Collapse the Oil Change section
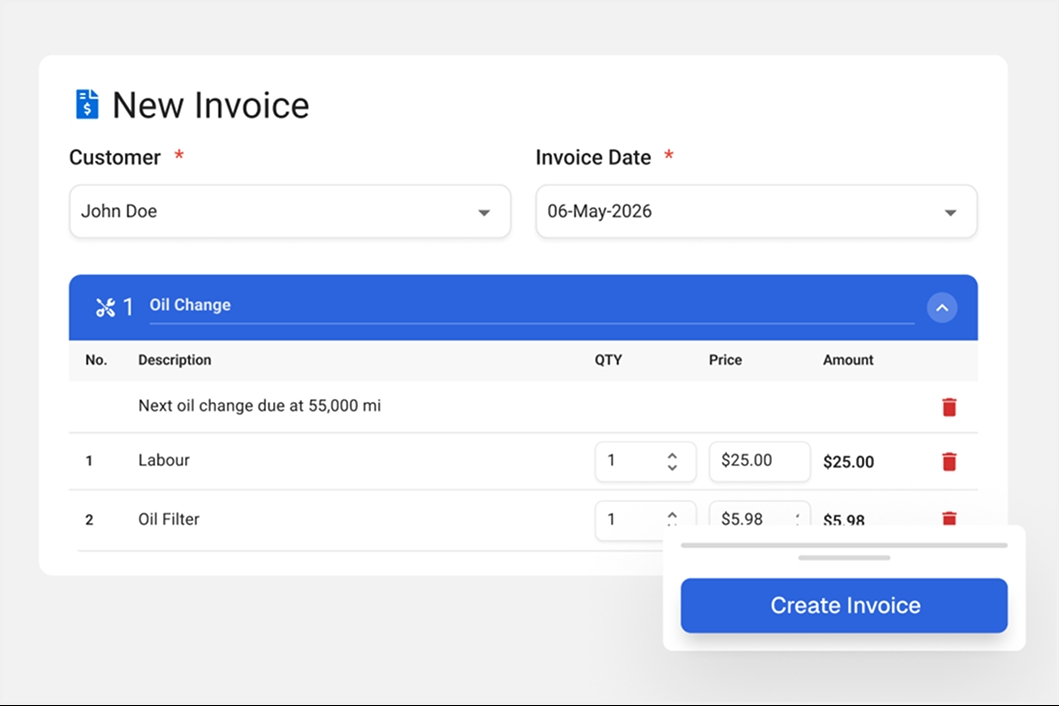Image resolution: width=1059 pixels, height=706 pixels. click(941, 308)
